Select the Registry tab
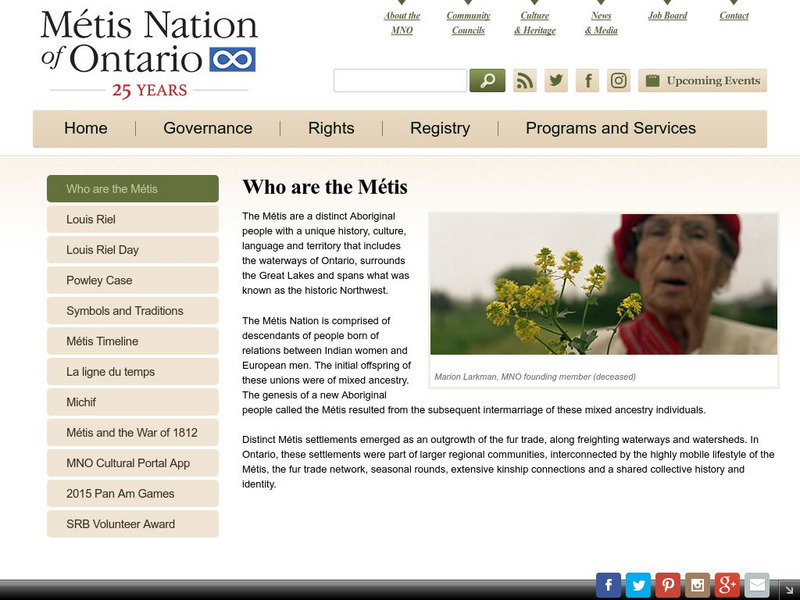The width and height of the screenshot is (800, 600). coord(440,128)
